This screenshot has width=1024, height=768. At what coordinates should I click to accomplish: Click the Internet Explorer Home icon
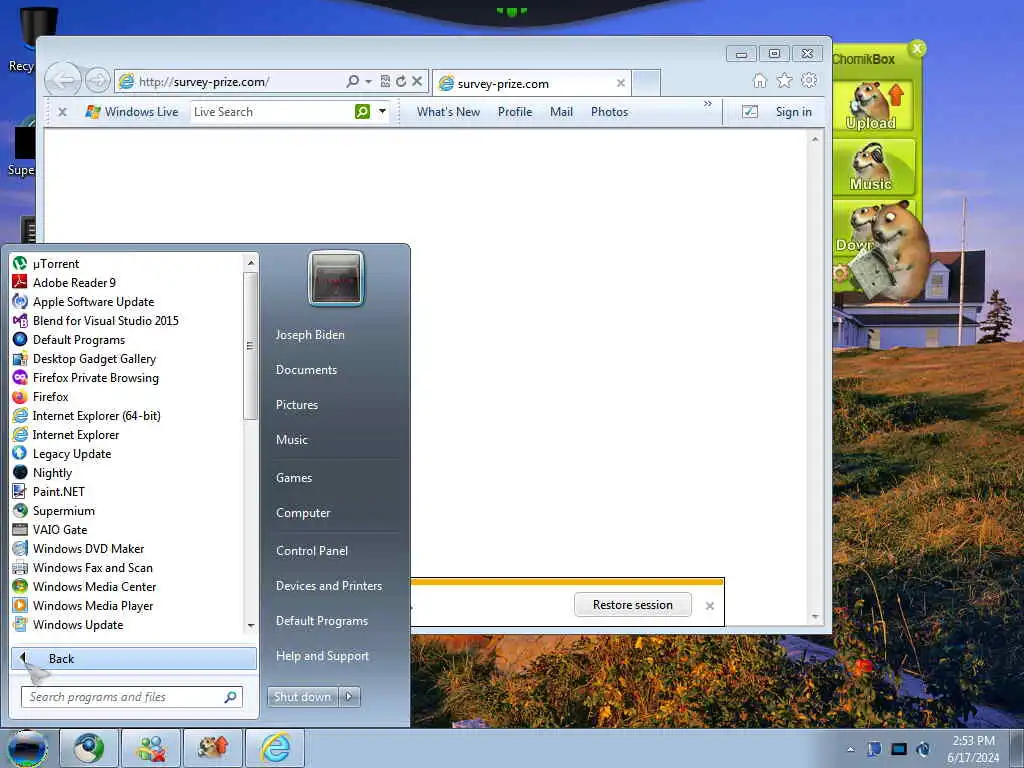point(760,80)
